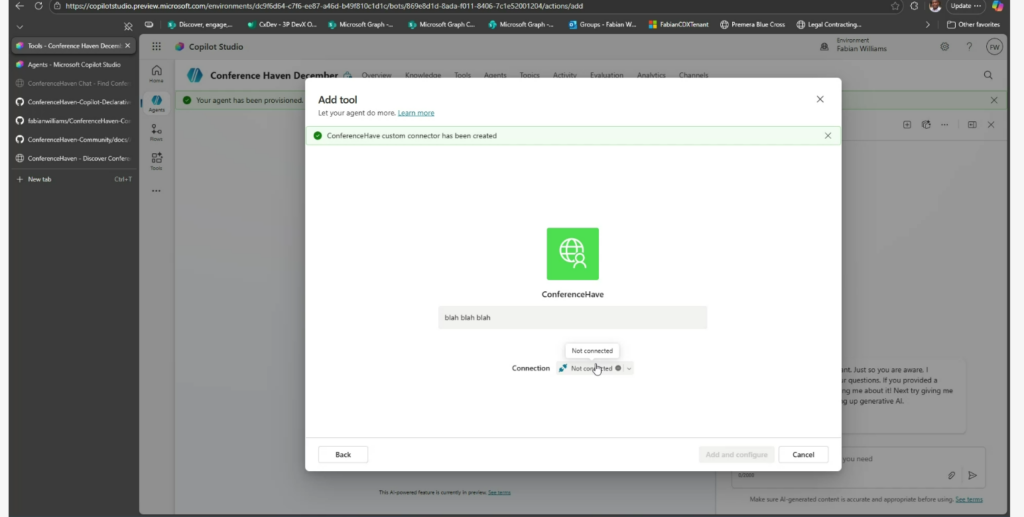Click the browser address bar URL
The image size is (1024, 517).
(x=324, y=6)
